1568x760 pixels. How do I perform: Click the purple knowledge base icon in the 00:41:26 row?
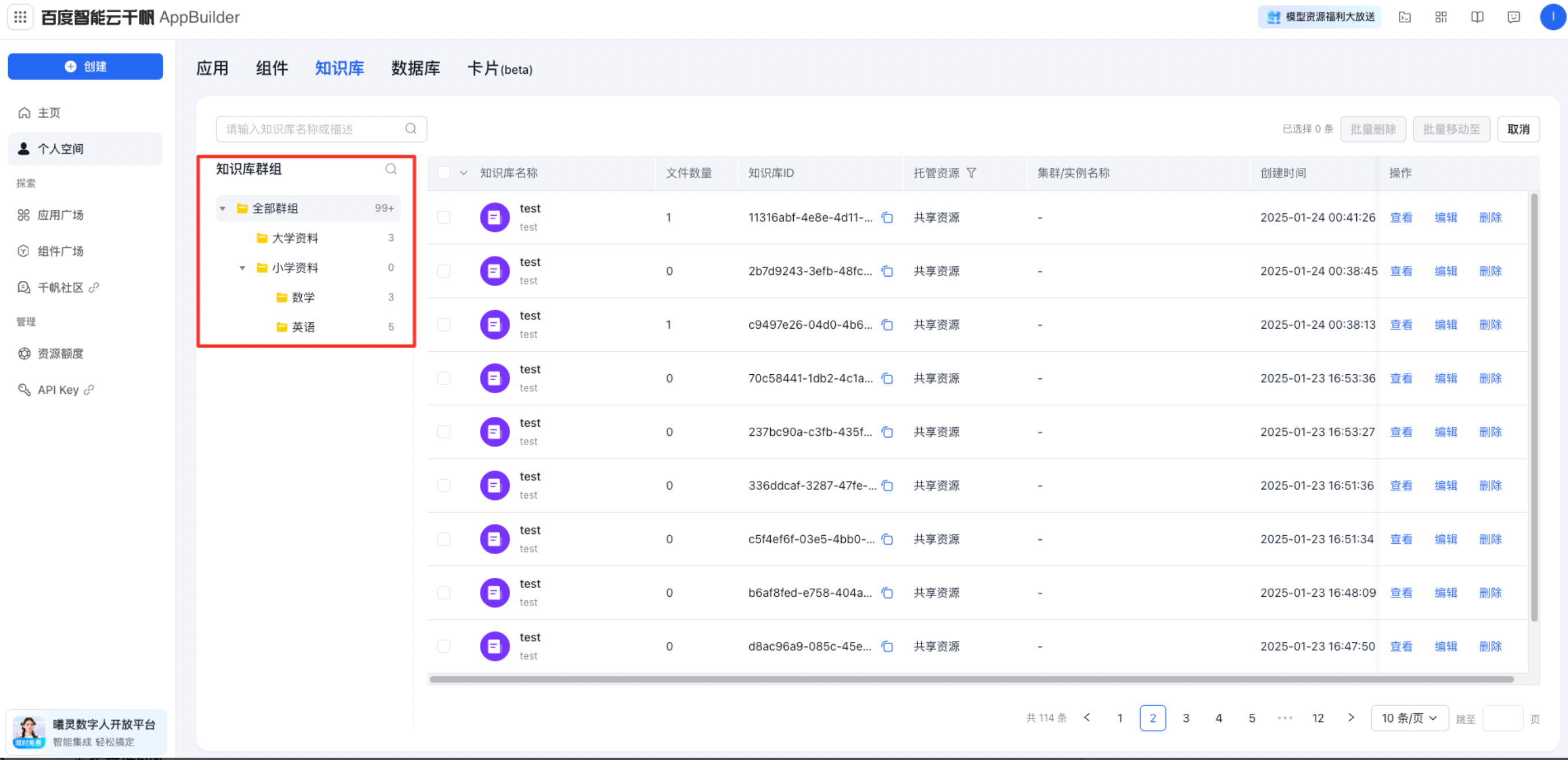point(494,217)
